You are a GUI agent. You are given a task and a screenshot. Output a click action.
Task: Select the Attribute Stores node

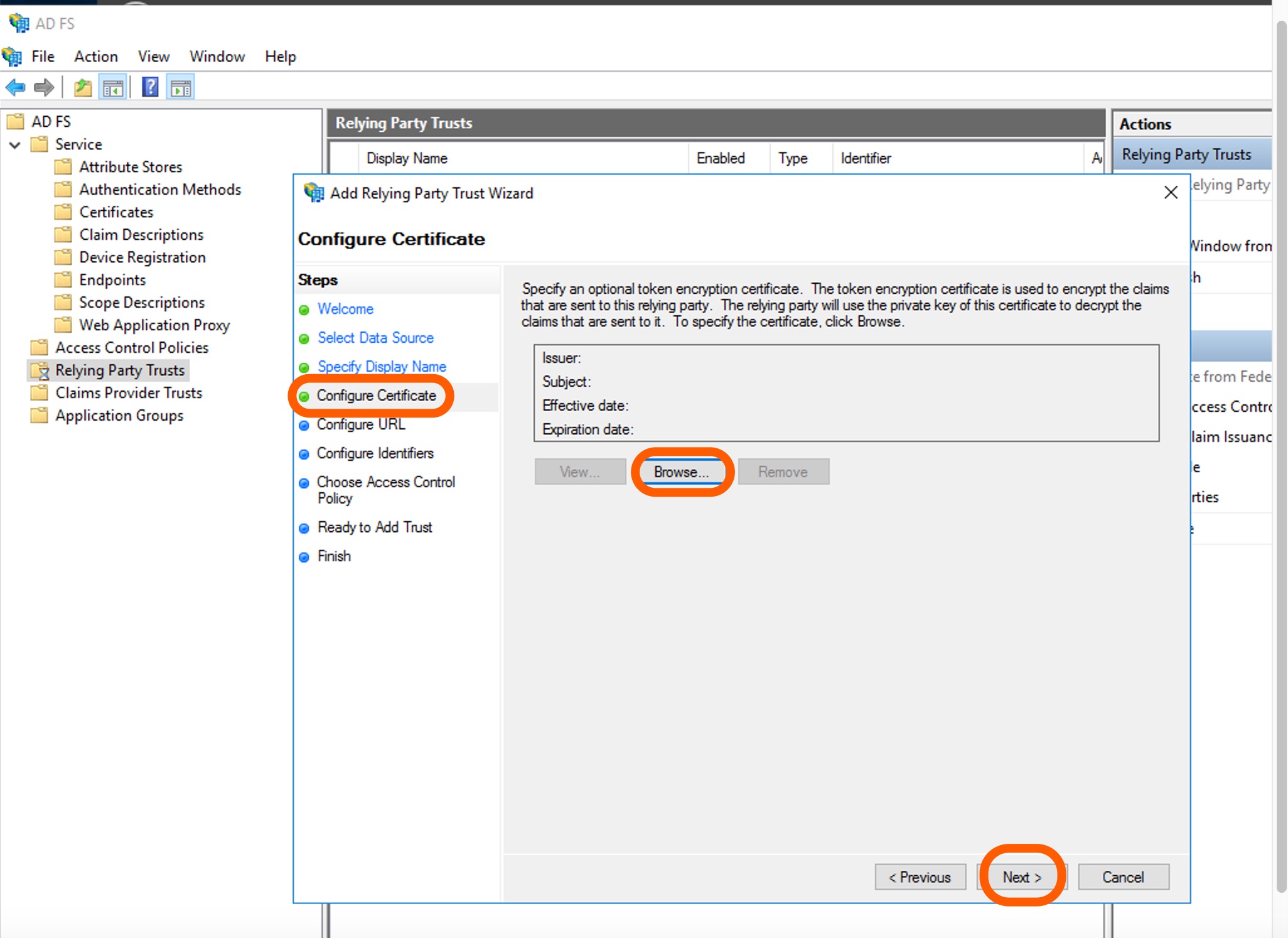(131, 166)
